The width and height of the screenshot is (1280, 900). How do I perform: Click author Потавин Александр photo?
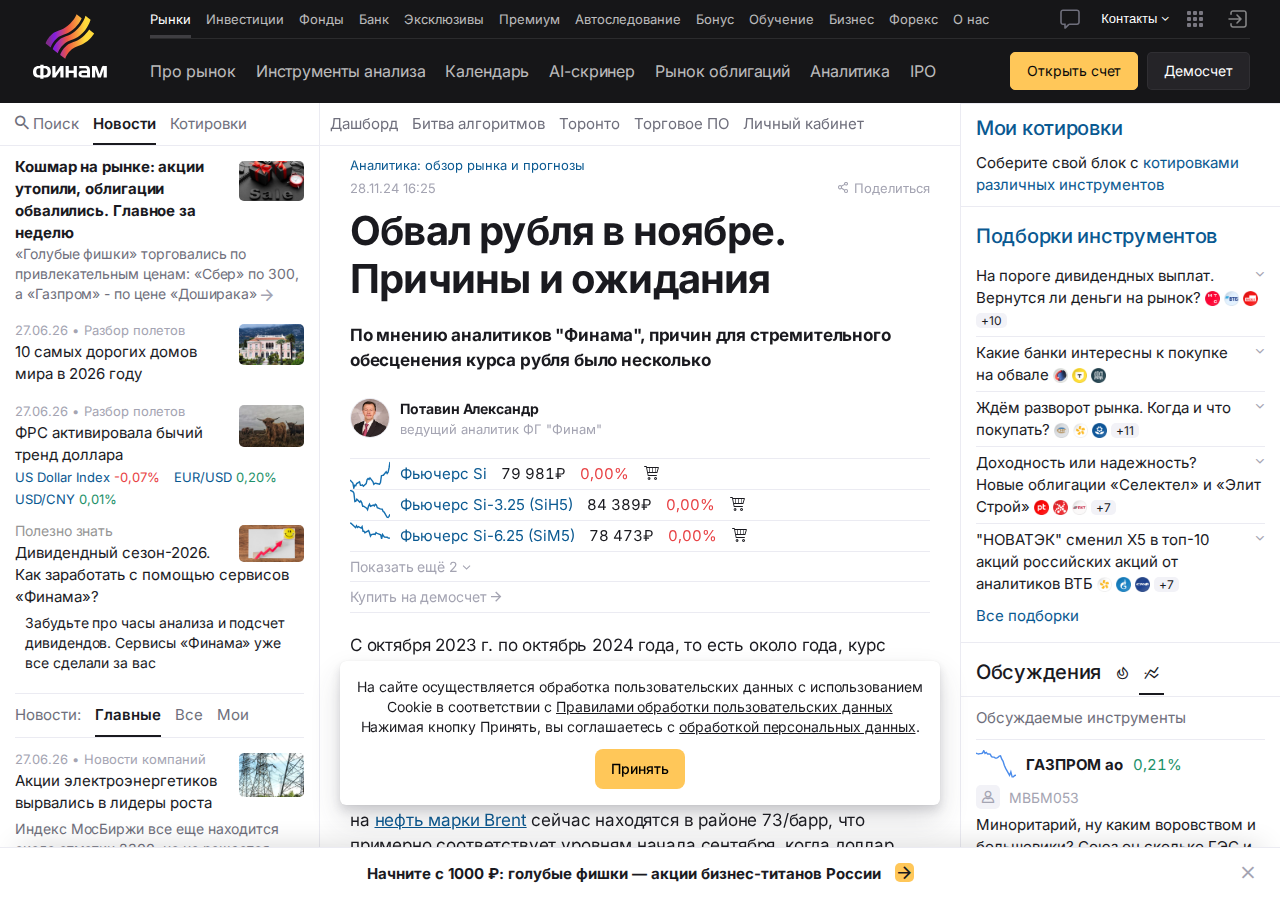[370, 418]
